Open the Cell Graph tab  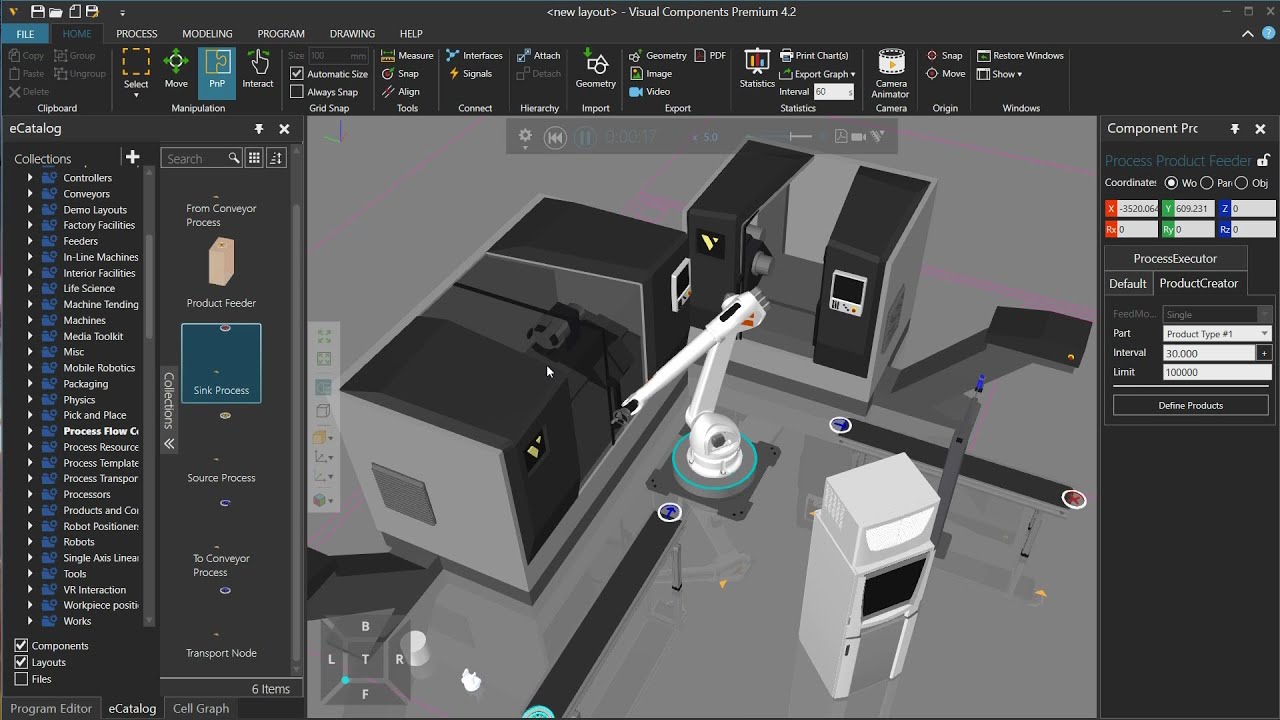(201, 708)
